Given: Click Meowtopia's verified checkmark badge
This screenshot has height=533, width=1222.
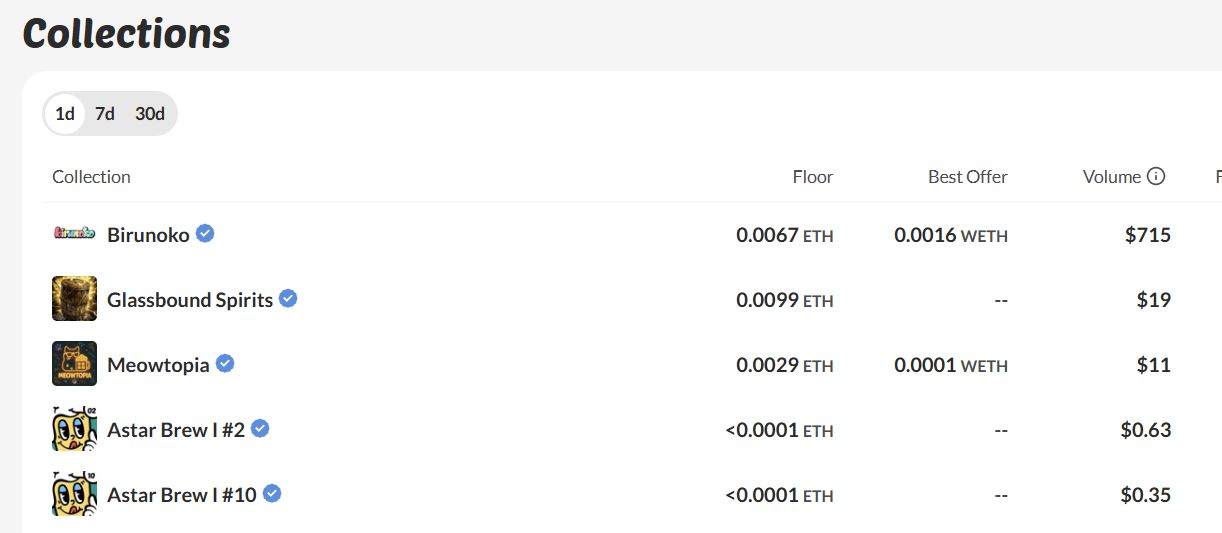Looking at the screenshot, I should (x=225, y=364).
